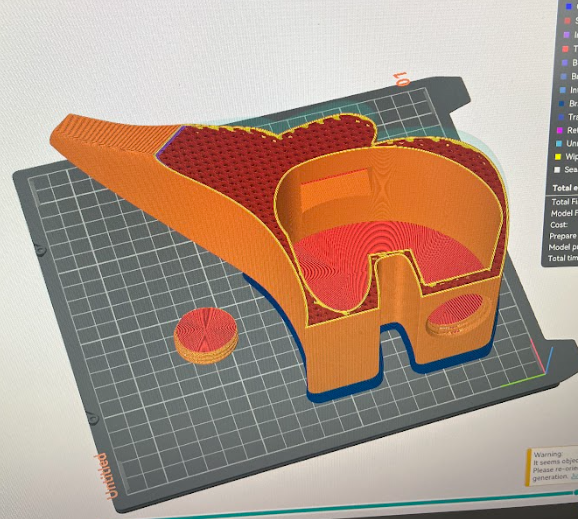Toggle the yellow Wip legend swatch
This screenshot has height=519, width=578.
(558, 157)
